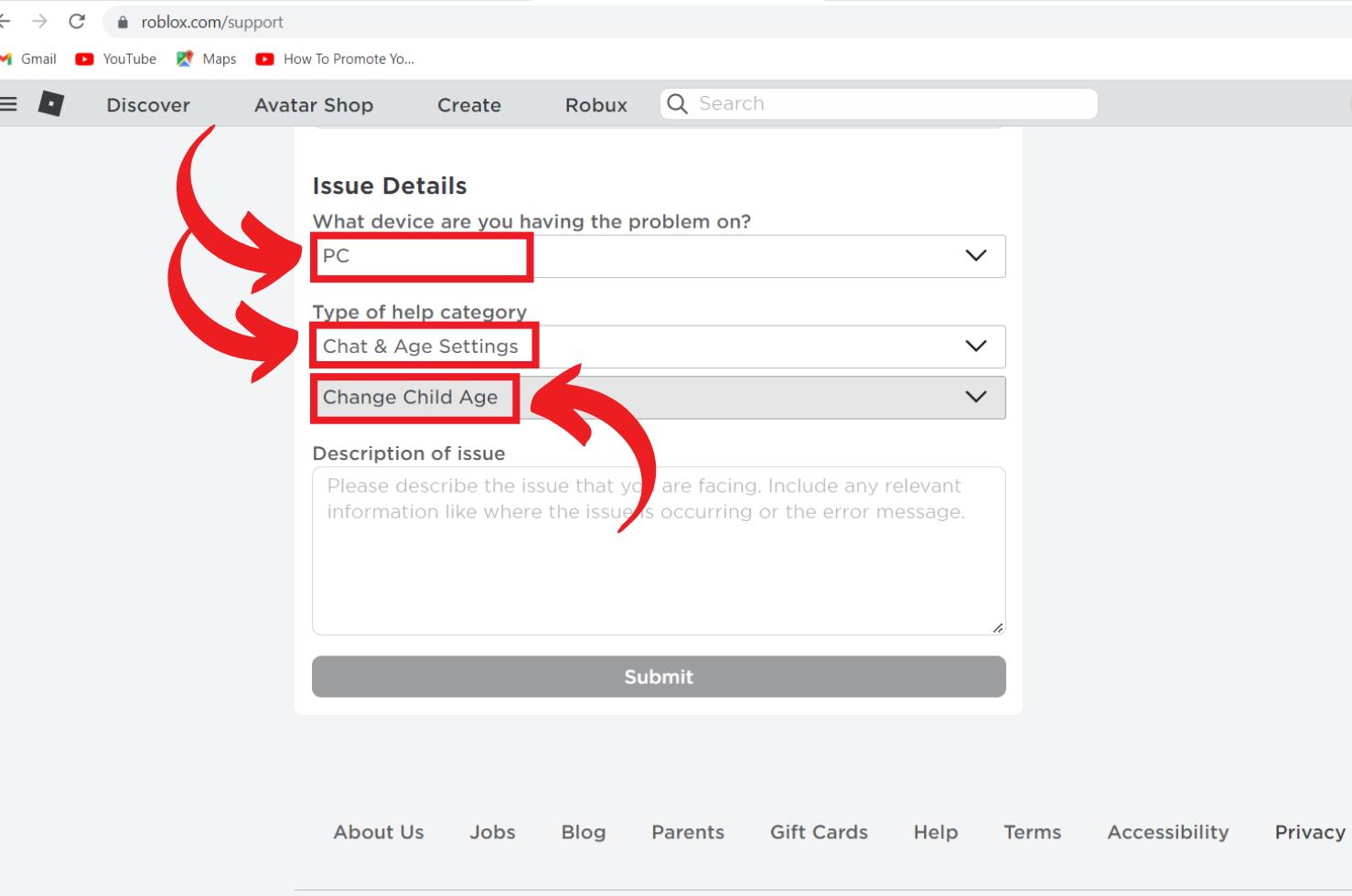Click the Roblox logo icon
Viewport: 1352px width, 896px height.
point(51,104)
